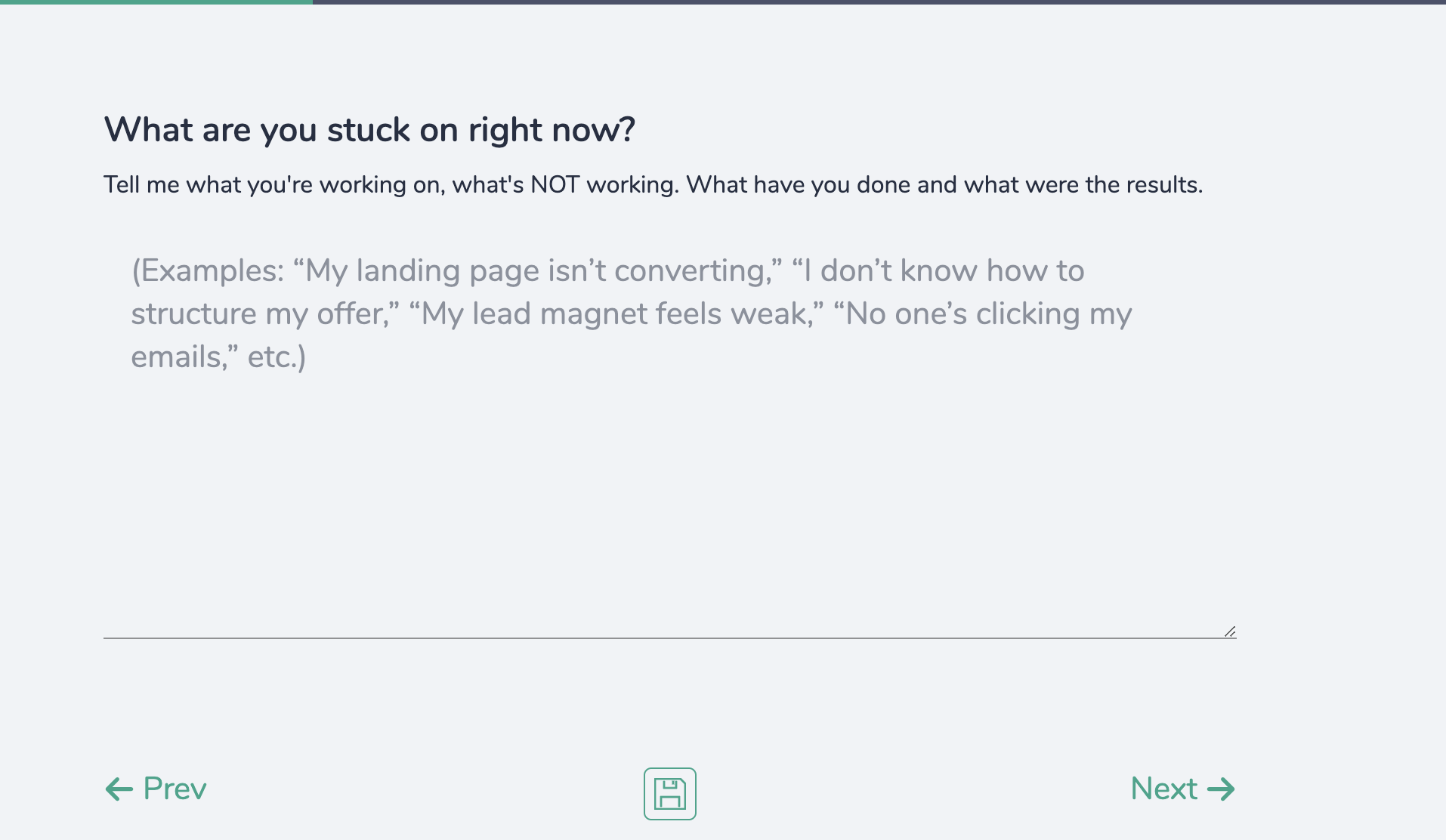This screenshot has width=1446, height=840.
Task: Click the "My landing page isn't converting" placeholder
Action: click(x=538, y=270)
